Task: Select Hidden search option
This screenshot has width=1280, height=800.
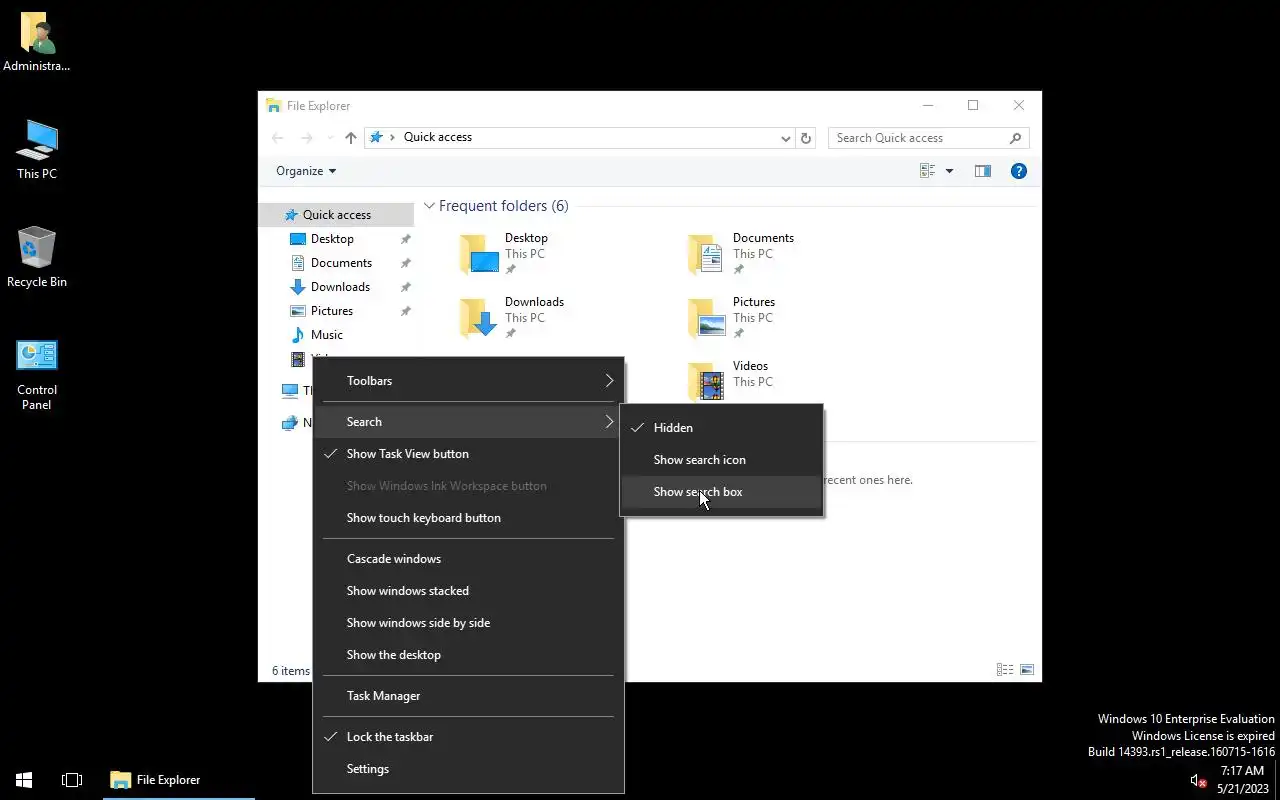Action: (x=721, y=428)
